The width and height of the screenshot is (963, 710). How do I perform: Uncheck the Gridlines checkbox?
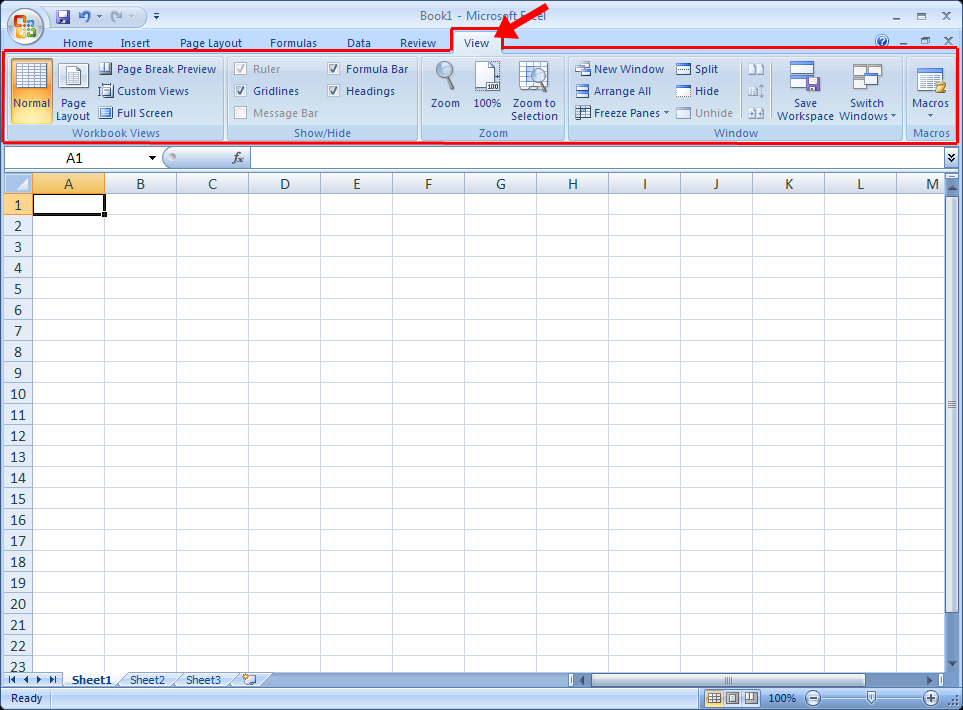[241, 91]
